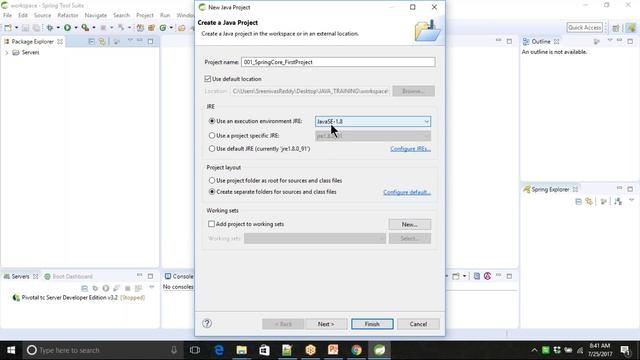Image resolution: width=640 pixels, height=360 pixels.
Task: Open Task View from the taskbar
Action: [x=195, y=350]
